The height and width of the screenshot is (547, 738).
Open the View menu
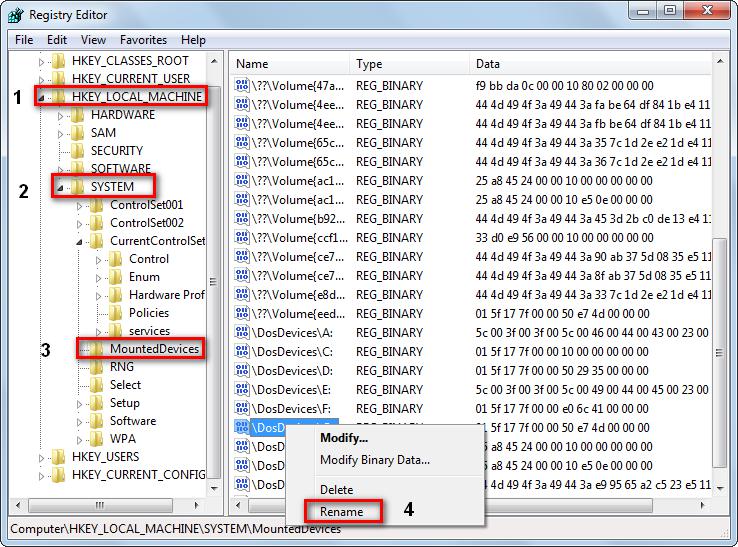click(x=93, y=40)
